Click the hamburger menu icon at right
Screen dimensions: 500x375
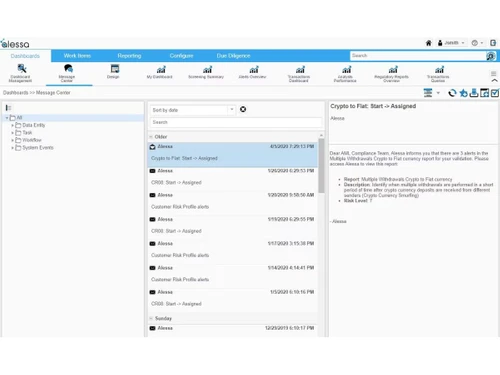point(494,73)
